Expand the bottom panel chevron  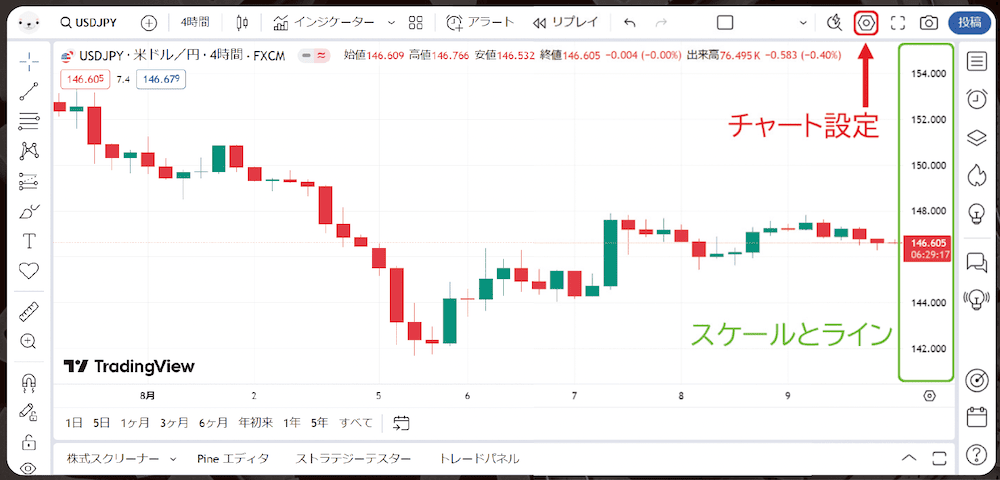point(909,458)
